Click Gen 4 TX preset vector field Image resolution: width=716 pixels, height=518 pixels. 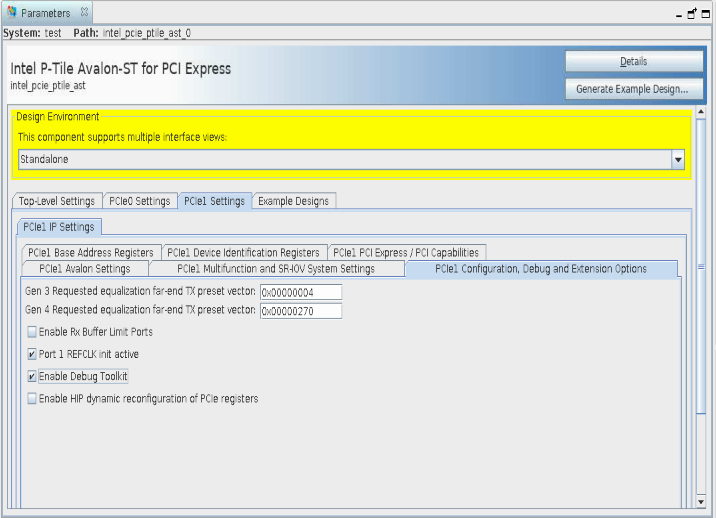click(x=301, y=311)
